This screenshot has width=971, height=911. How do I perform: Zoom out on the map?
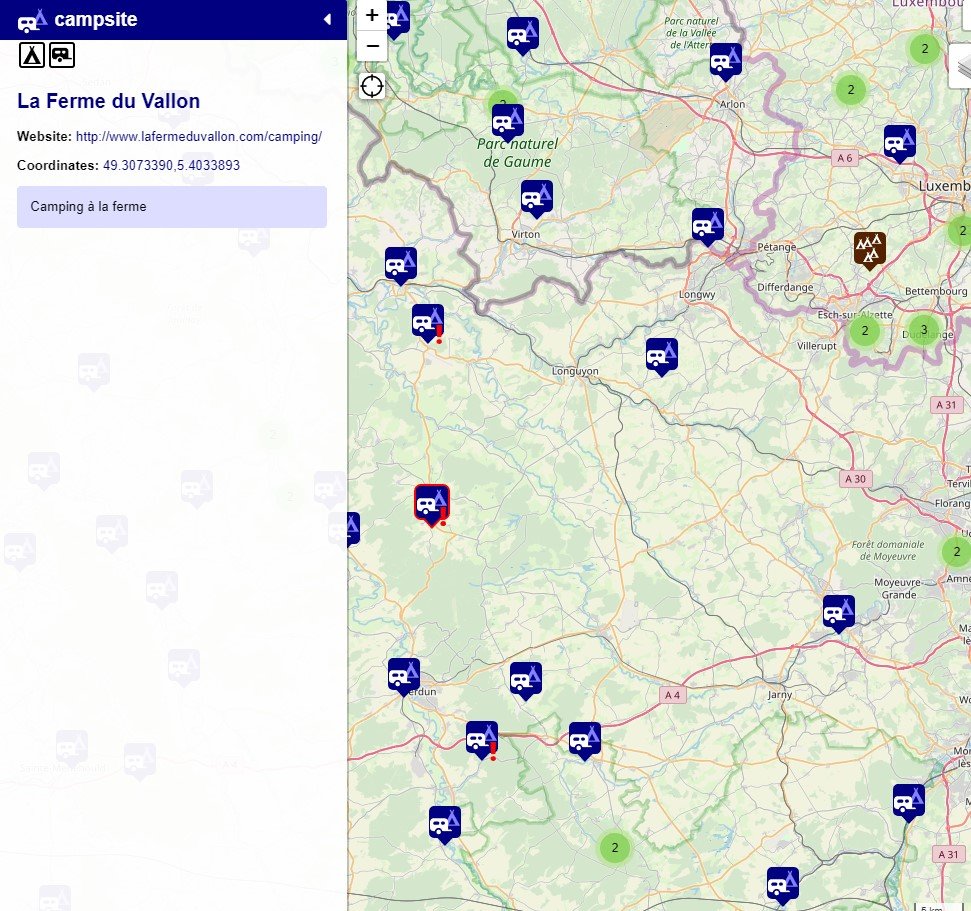coord(372,46)
